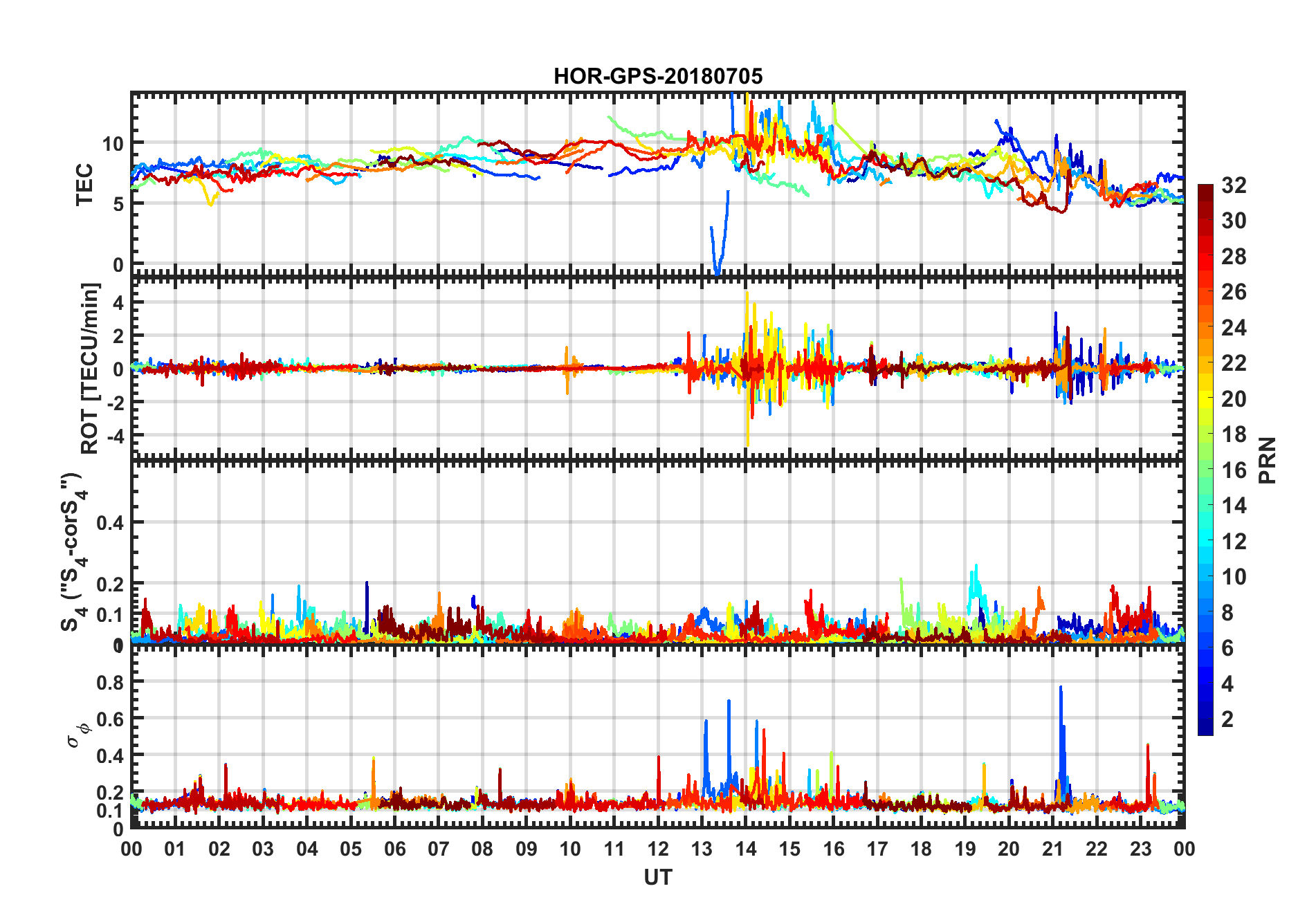The width and height of the screenshot is (1316, 920).
Task: Click UT axis tick label 13
Action: 702,849
